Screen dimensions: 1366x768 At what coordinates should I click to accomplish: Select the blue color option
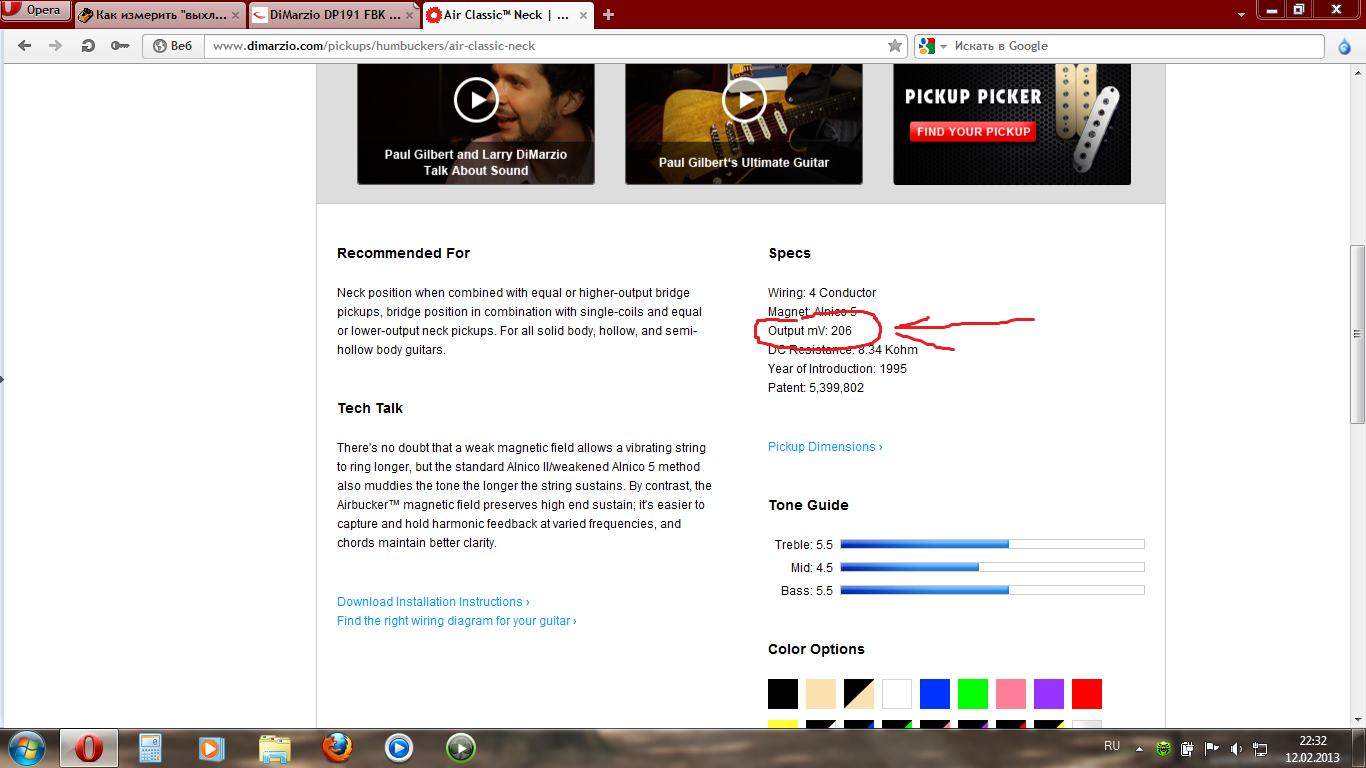tap(935, 694)
